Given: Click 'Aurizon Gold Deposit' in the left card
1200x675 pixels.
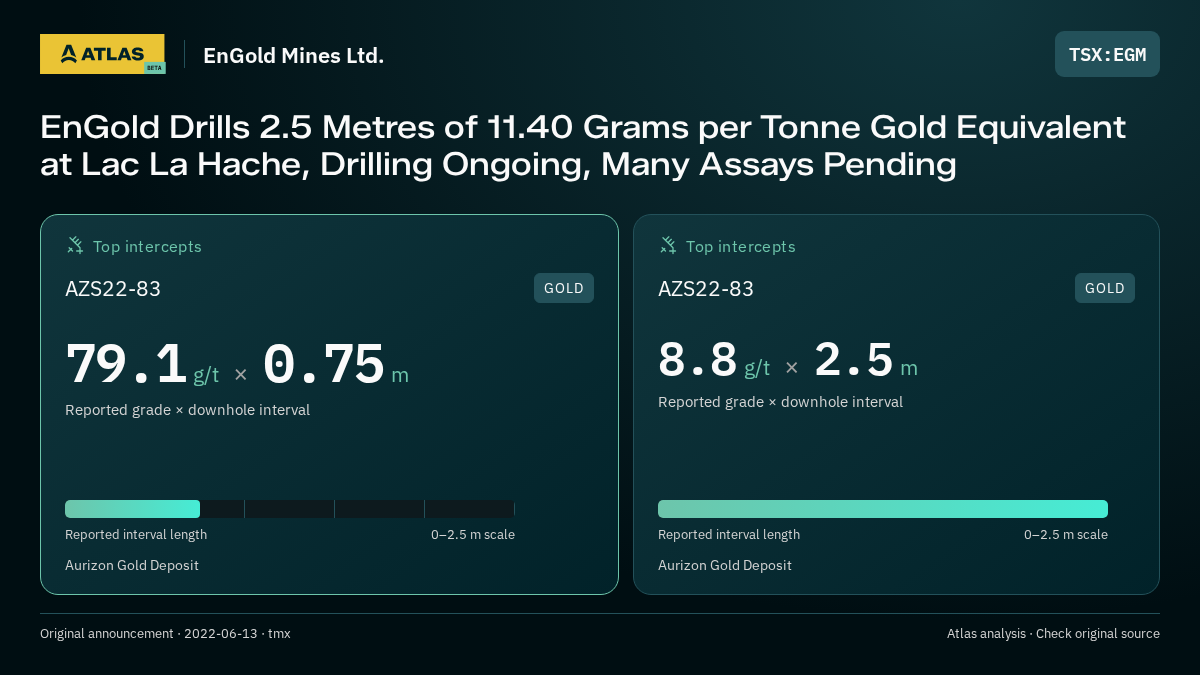Looking at the screenshot, I should tap(132, 566).
